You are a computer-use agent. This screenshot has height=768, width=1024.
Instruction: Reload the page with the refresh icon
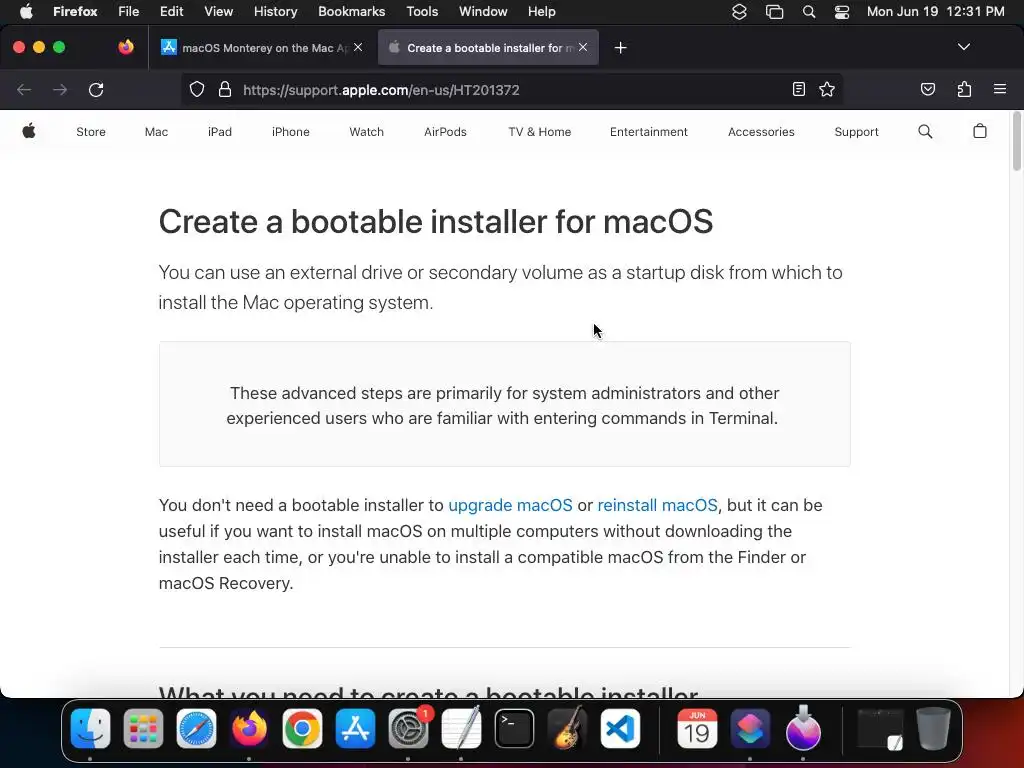[x=96, y=89]
